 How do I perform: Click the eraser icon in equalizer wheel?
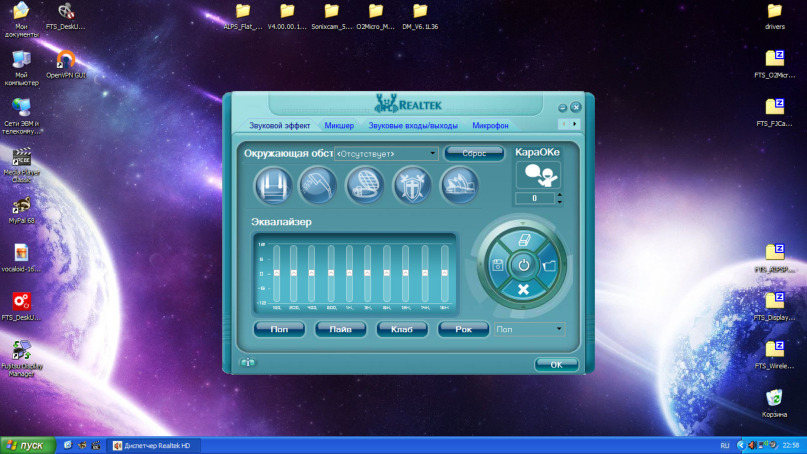(x=522, y=240)
